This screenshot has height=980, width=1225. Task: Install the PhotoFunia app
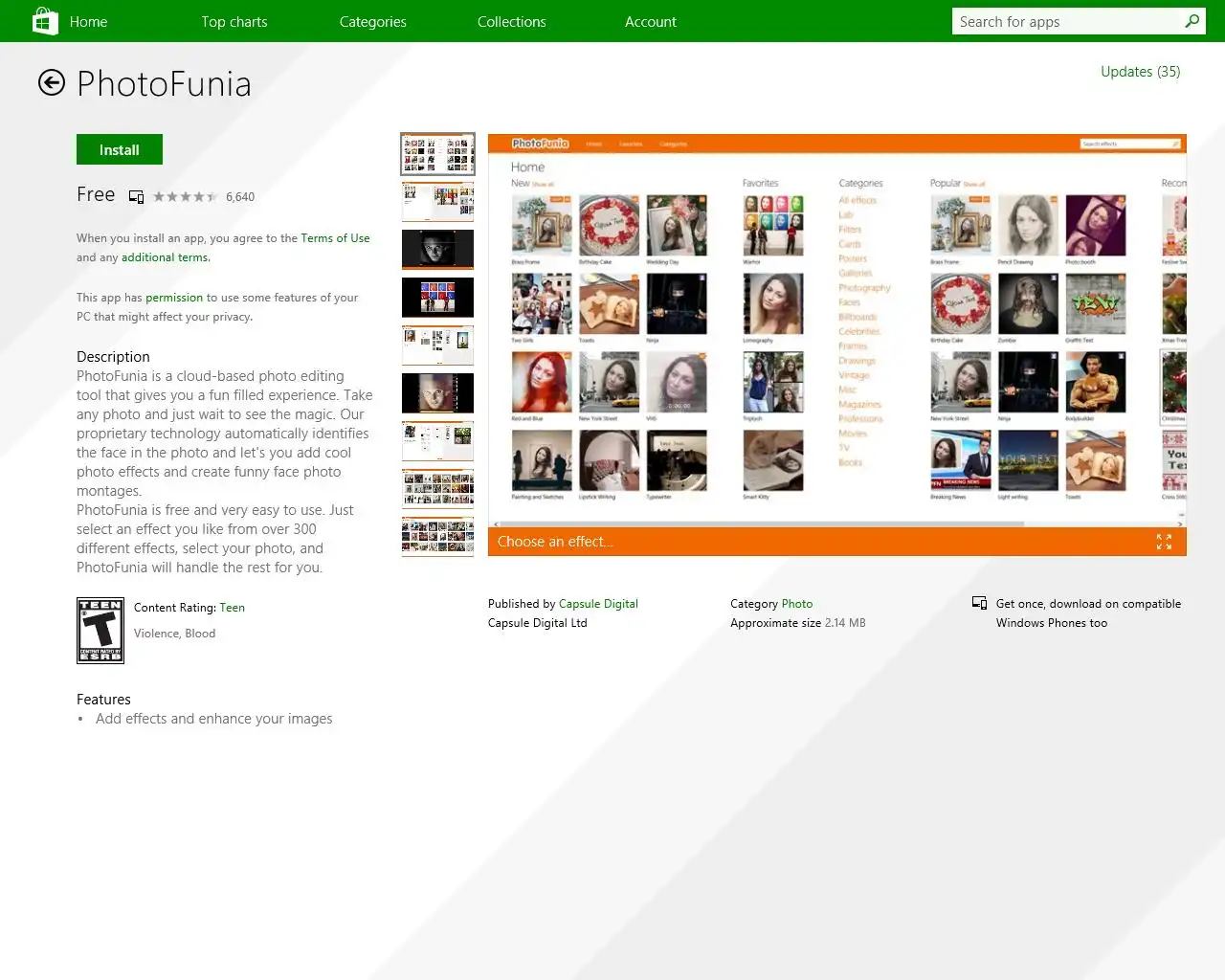120,149
